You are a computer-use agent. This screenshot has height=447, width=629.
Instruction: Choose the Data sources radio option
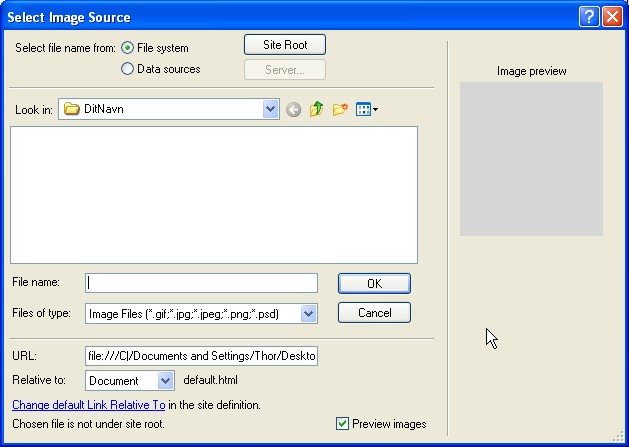127,69
